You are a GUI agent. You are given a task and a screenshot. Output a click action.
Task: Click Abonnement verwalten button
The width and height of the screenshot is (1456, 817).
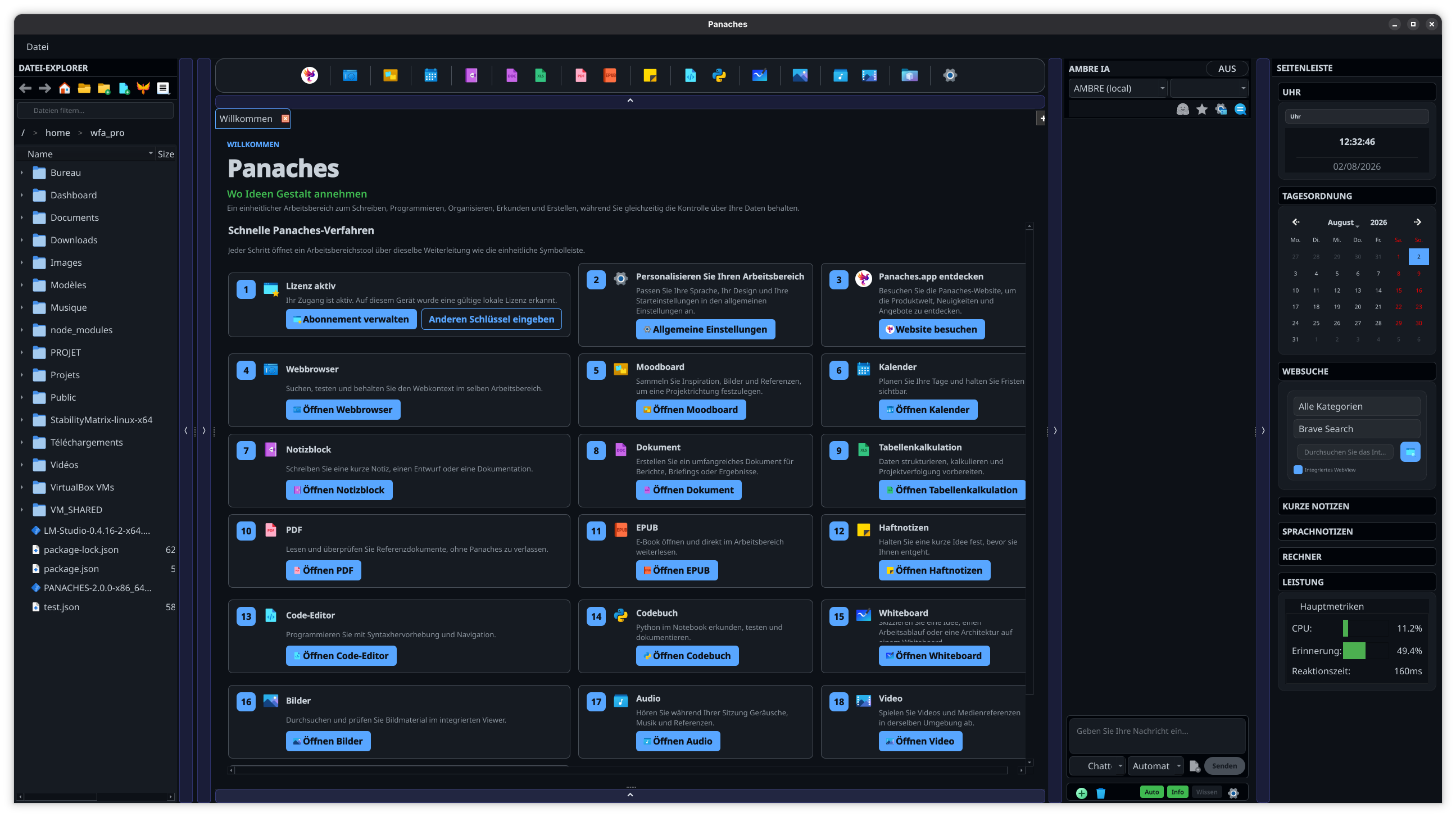coord(351,319)
